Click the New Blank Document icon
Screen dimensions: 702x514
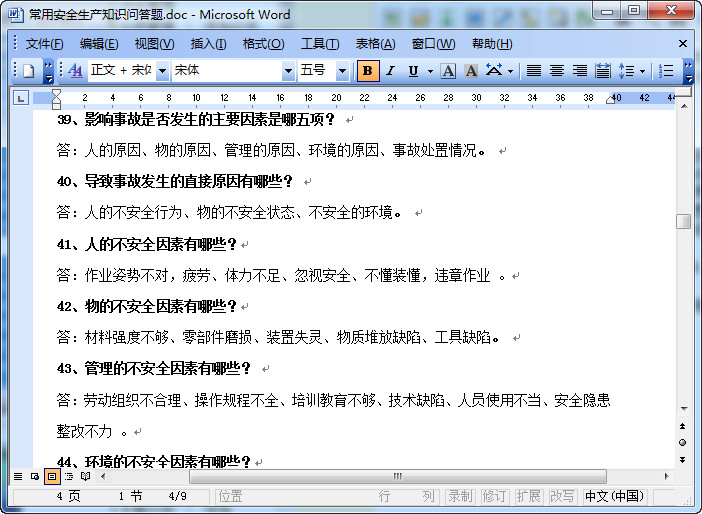(29, 71)
